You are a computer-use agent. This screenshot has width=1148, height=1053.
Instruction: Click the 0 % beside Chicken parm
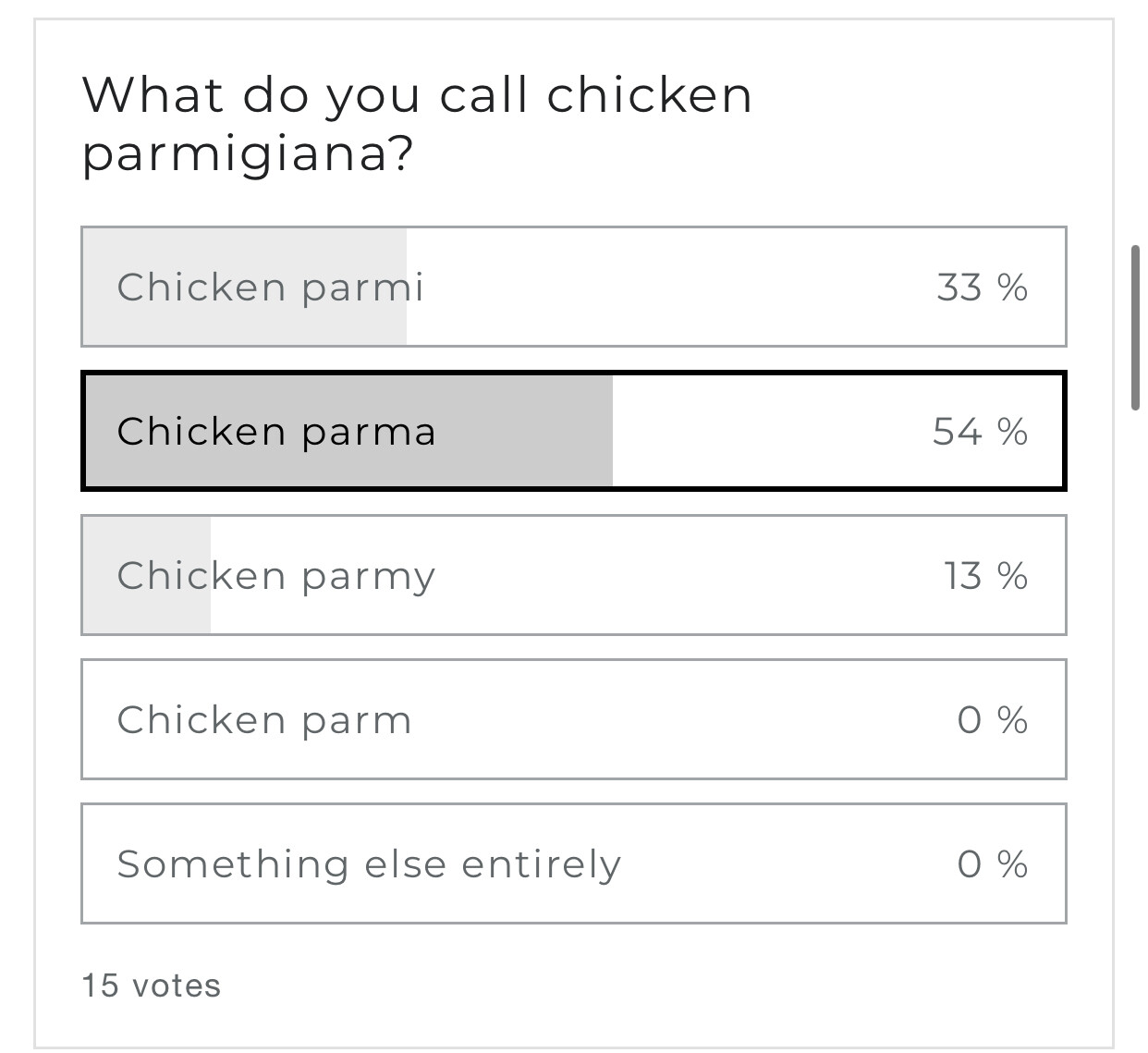(x=992, y=720)
